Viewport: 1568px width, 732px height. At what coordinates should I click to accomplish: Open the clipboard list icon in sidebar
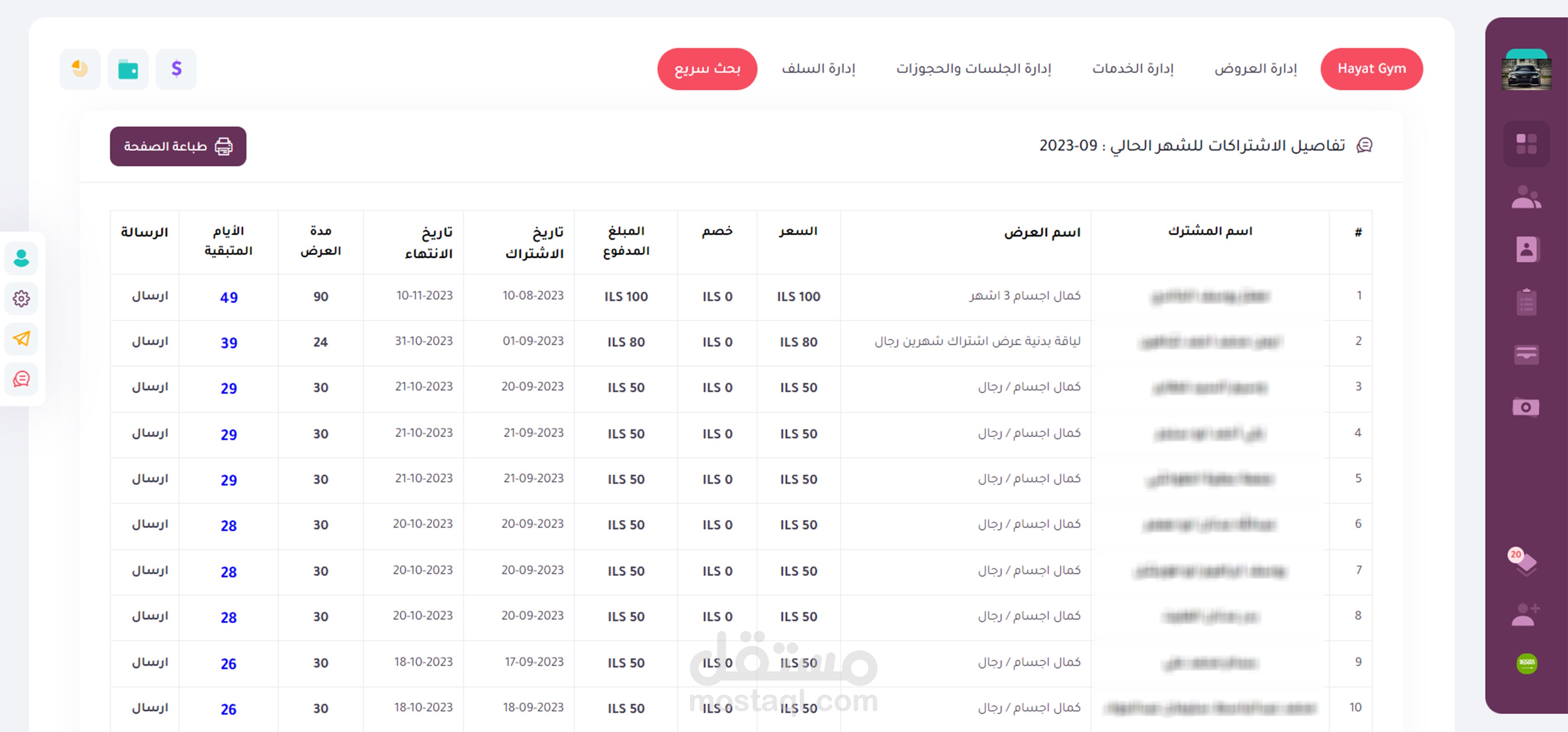pos(1525,302)
